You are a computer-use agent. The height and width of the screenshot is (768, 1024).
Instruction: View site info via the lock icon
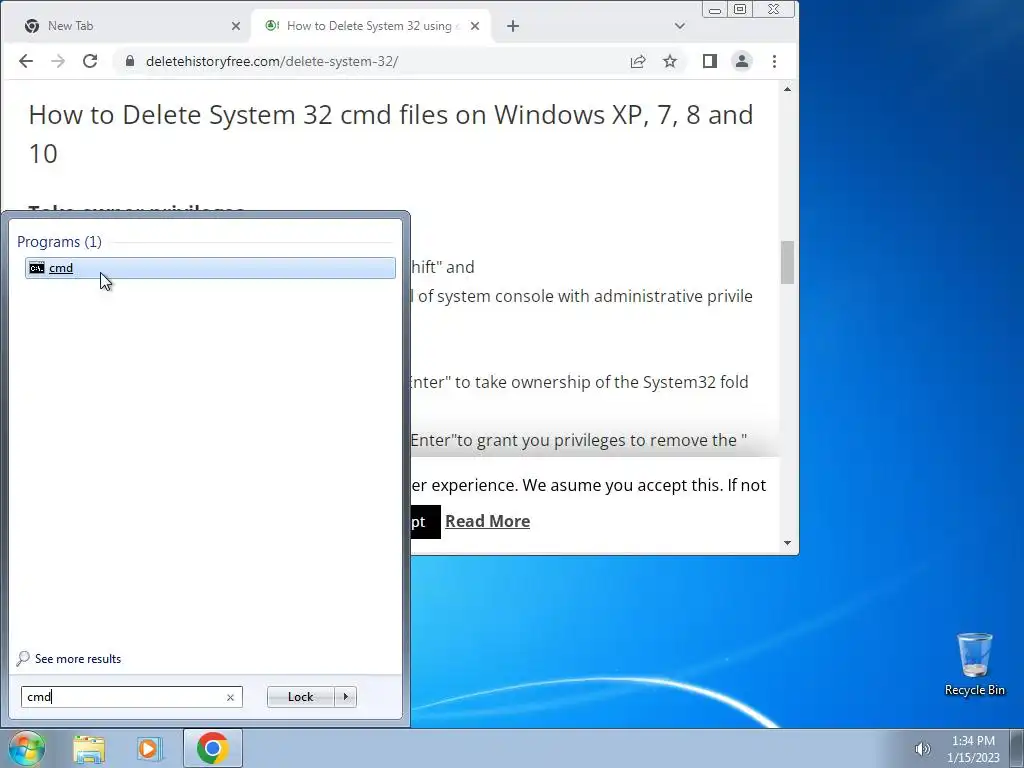coord(130,61)
